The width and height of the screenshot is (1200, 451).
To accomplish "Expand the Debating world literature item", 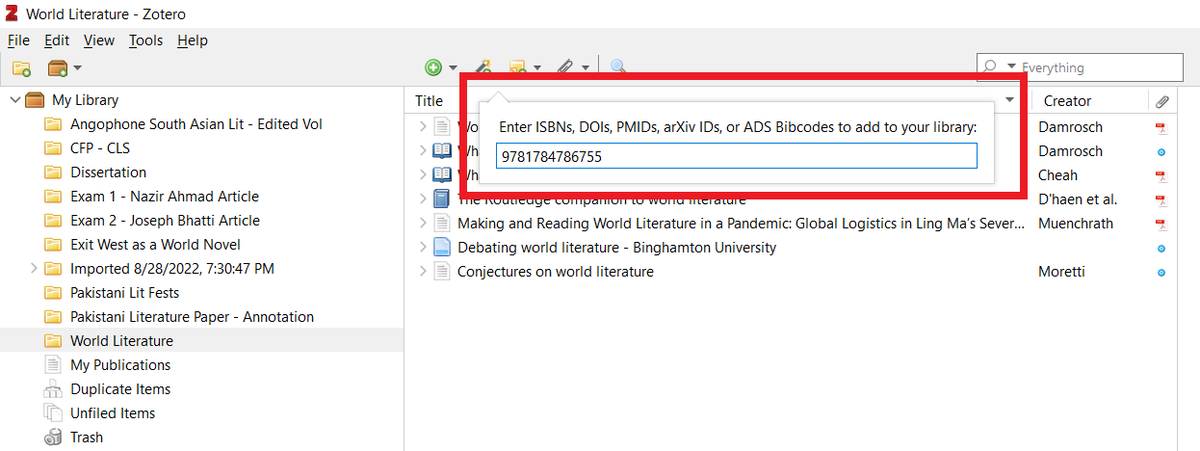I will (x=423, y=247).
